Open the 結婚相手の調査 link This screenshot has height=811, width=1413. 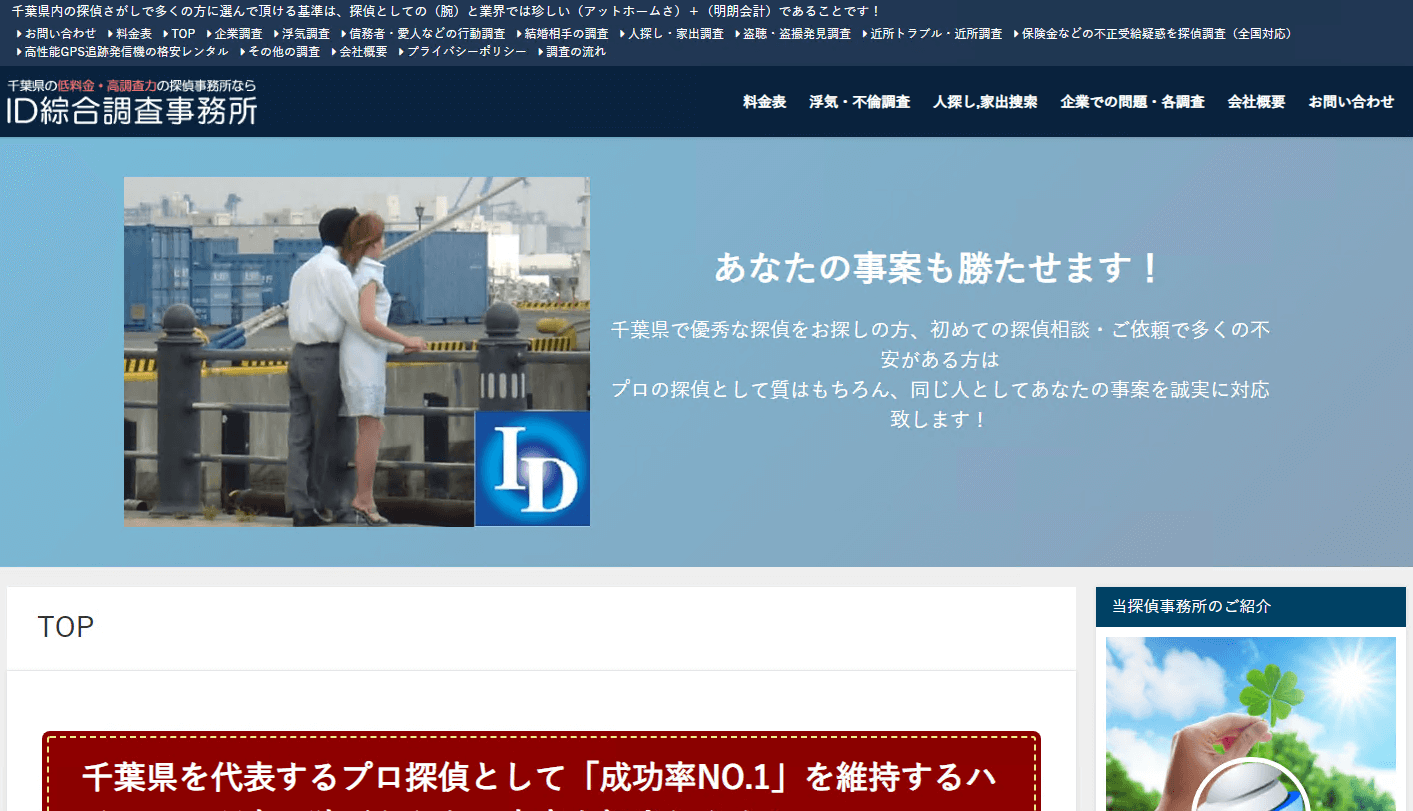[x=567, y=34]
